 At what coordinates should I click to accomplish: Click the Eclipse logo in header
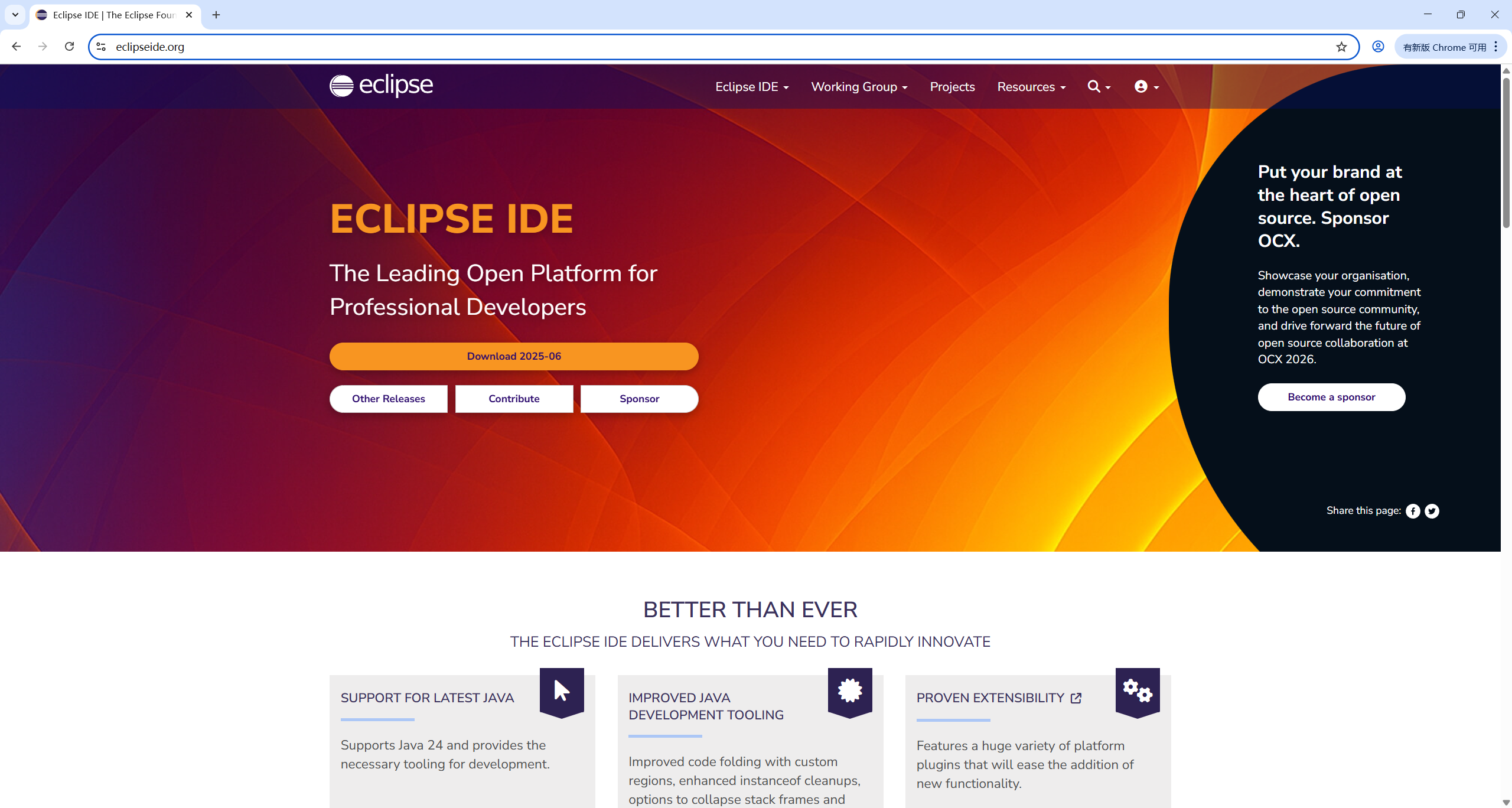click(381, 86)
